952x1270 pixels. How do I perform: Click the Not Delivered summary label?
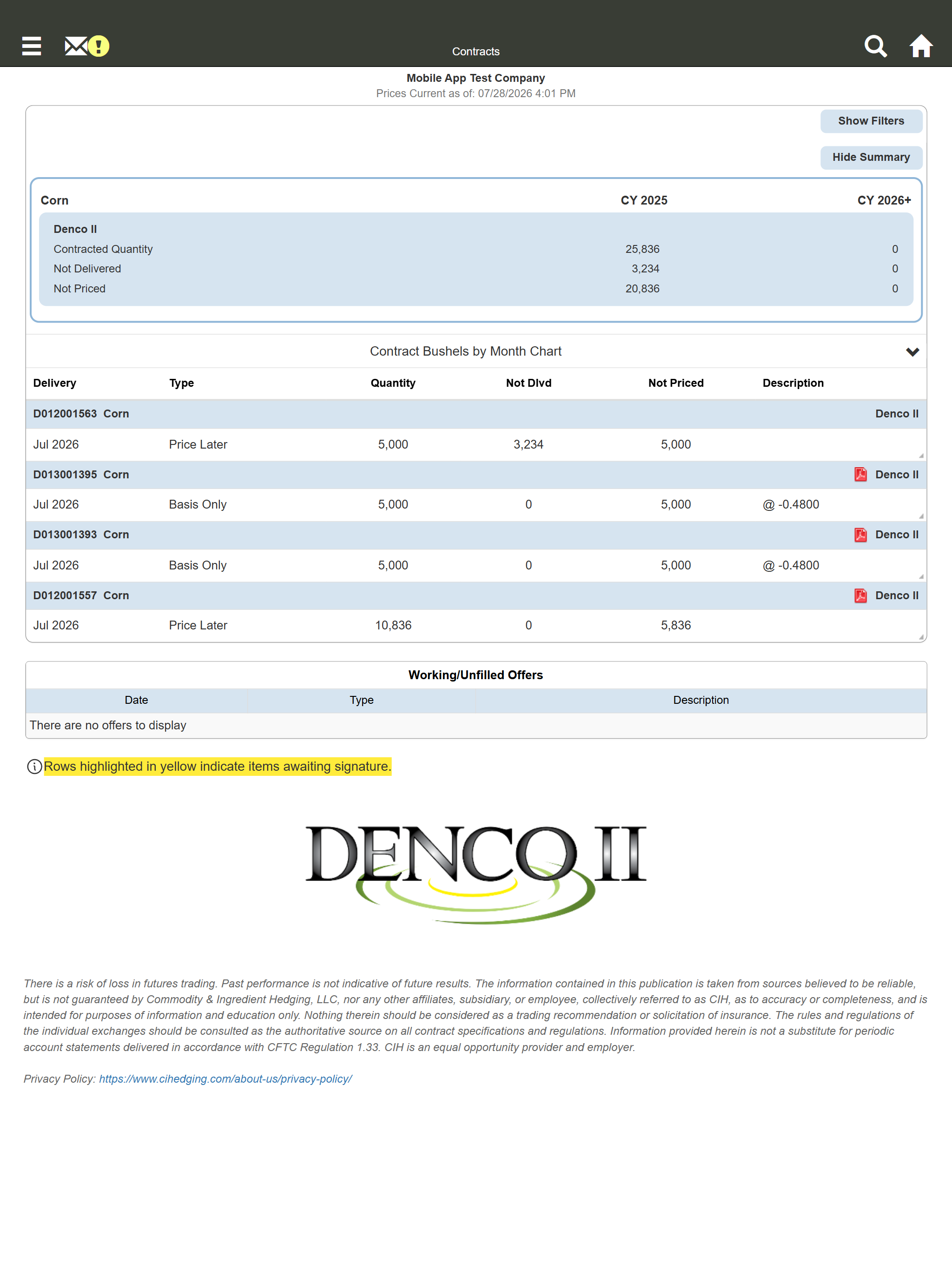[x=87, y=269]
